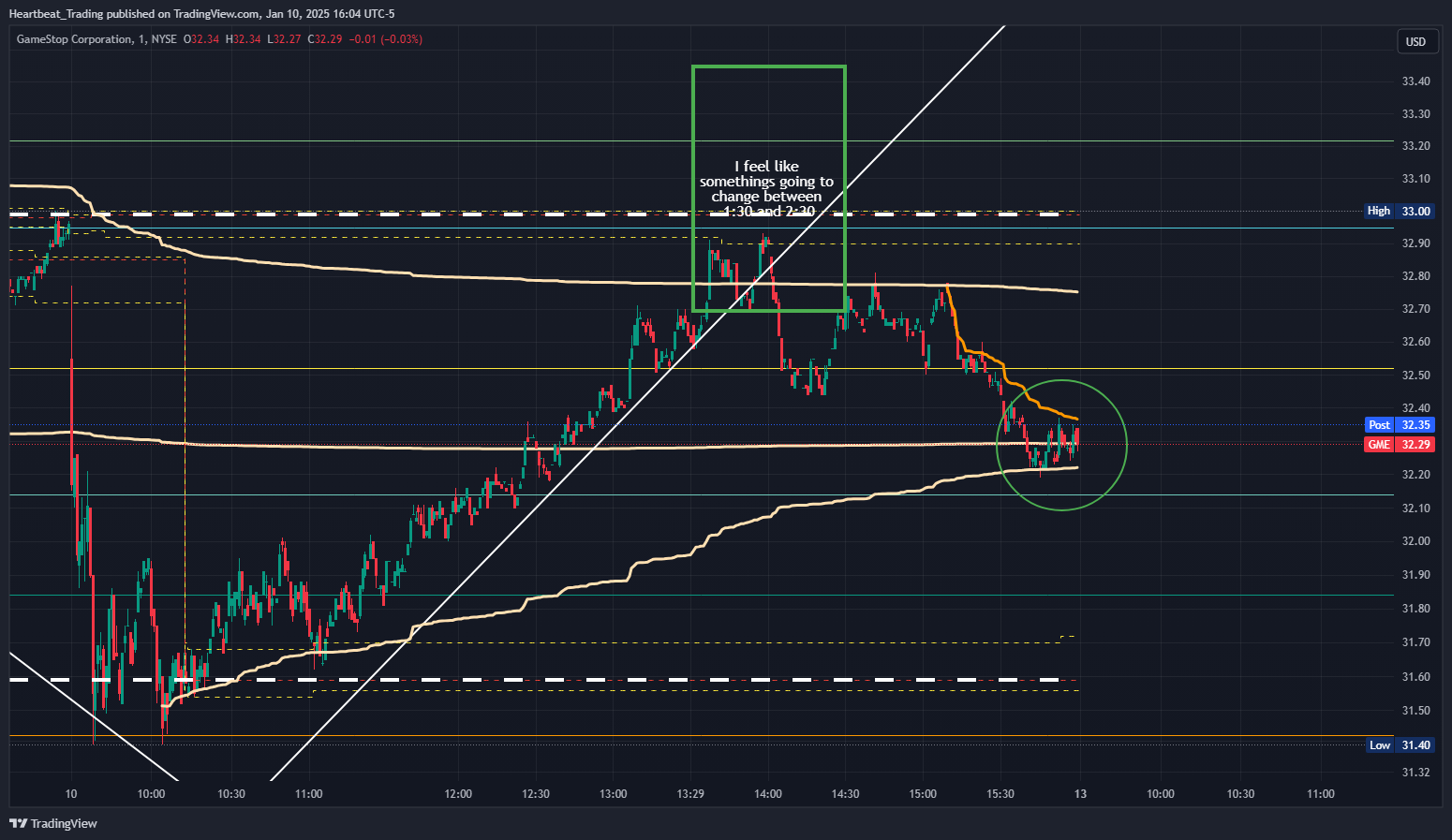Click the date marker 10 on time axis
This screenshot has height=840, width=1452.
pyautogui.click(x=71, y=794)
